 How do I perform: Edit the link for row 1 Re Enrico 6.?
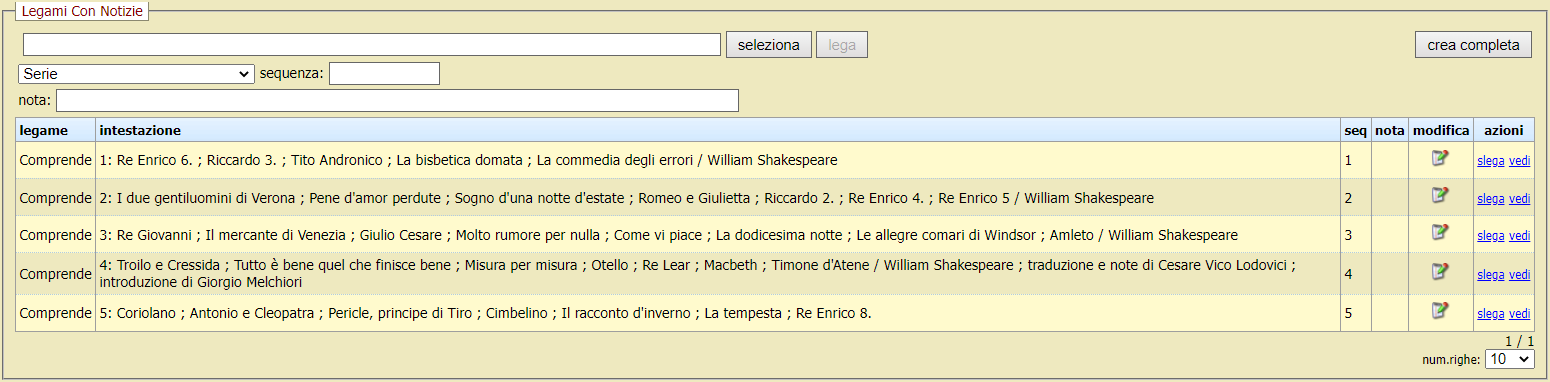[x=1440, y=158]
